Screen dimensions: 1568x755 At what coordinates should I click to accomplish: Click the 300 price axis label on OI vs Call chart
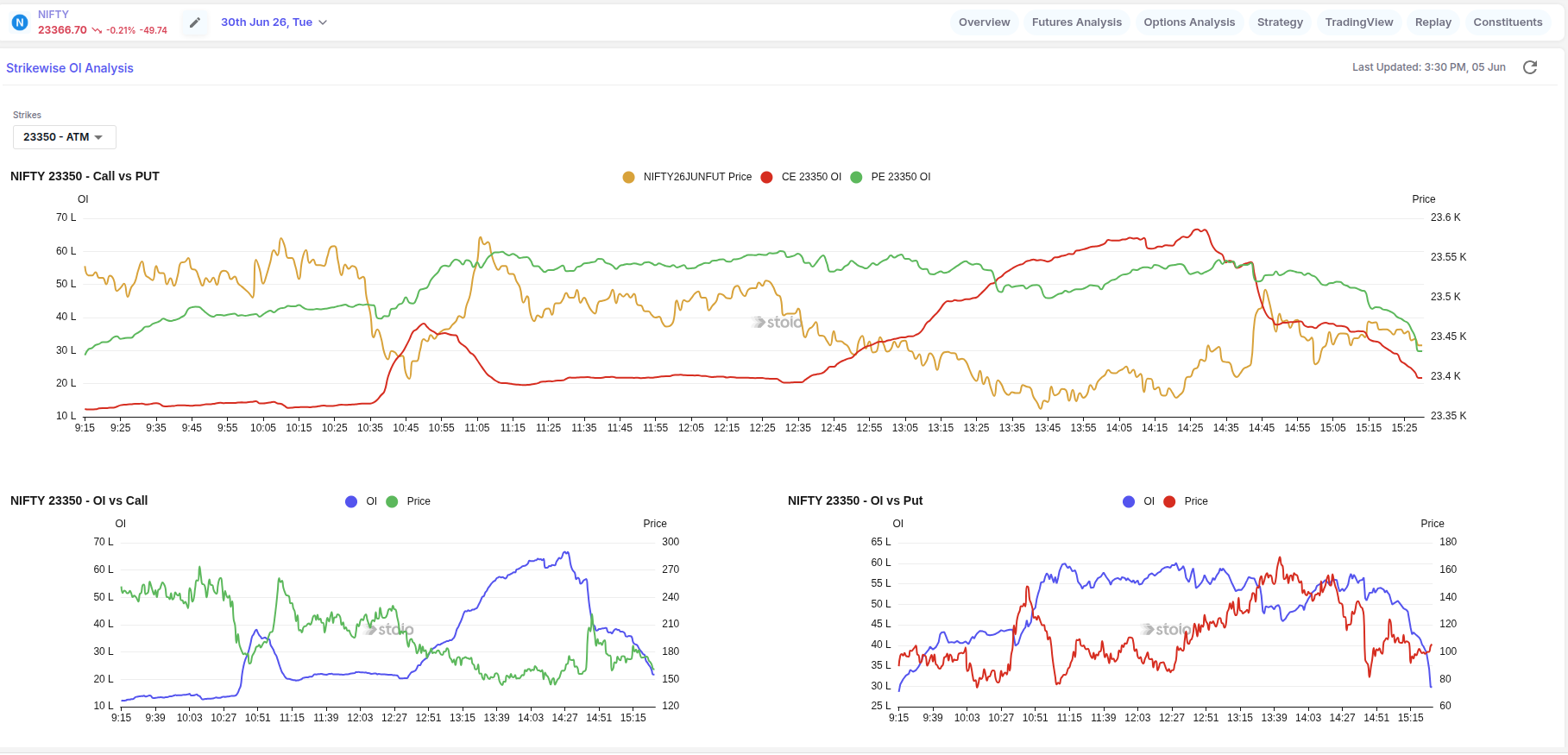(x=671, y=542)
